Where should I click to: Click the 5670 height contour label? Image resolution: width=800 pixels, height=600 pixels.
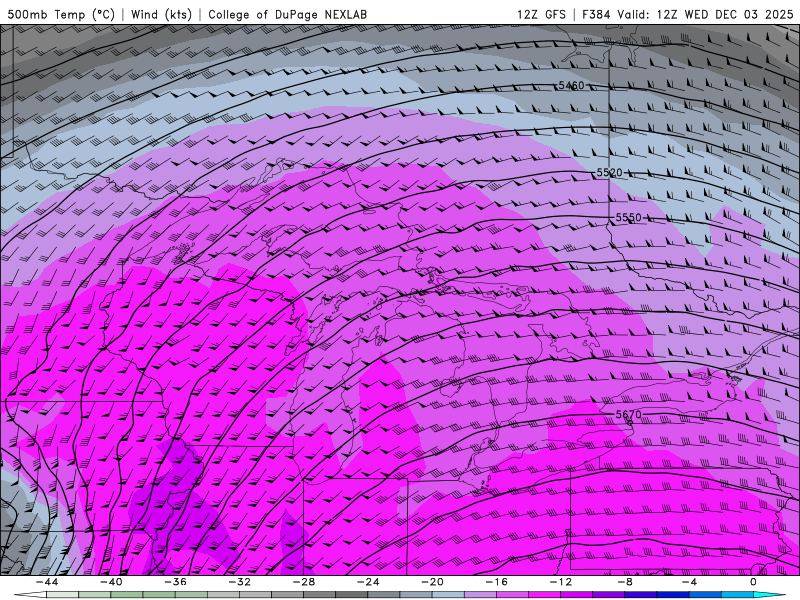(629, 415)
